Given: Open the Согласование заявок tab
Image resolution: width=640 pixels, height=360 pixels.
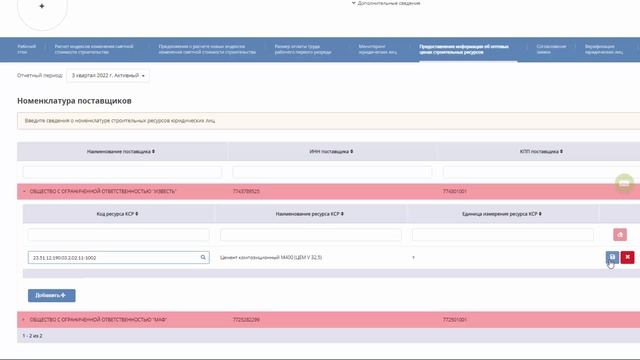Looking at the screenshot, I should pos(551,49).
